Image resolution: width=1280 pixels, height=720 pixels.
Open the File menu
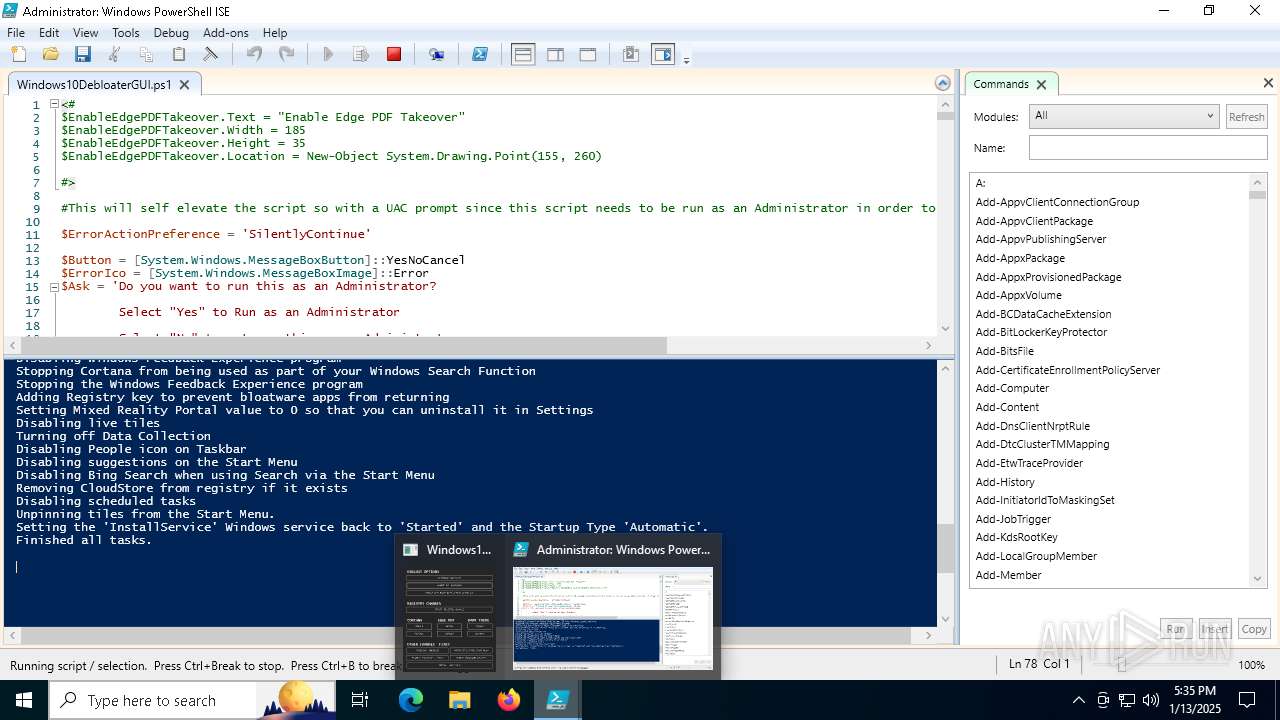click(16, 33)
